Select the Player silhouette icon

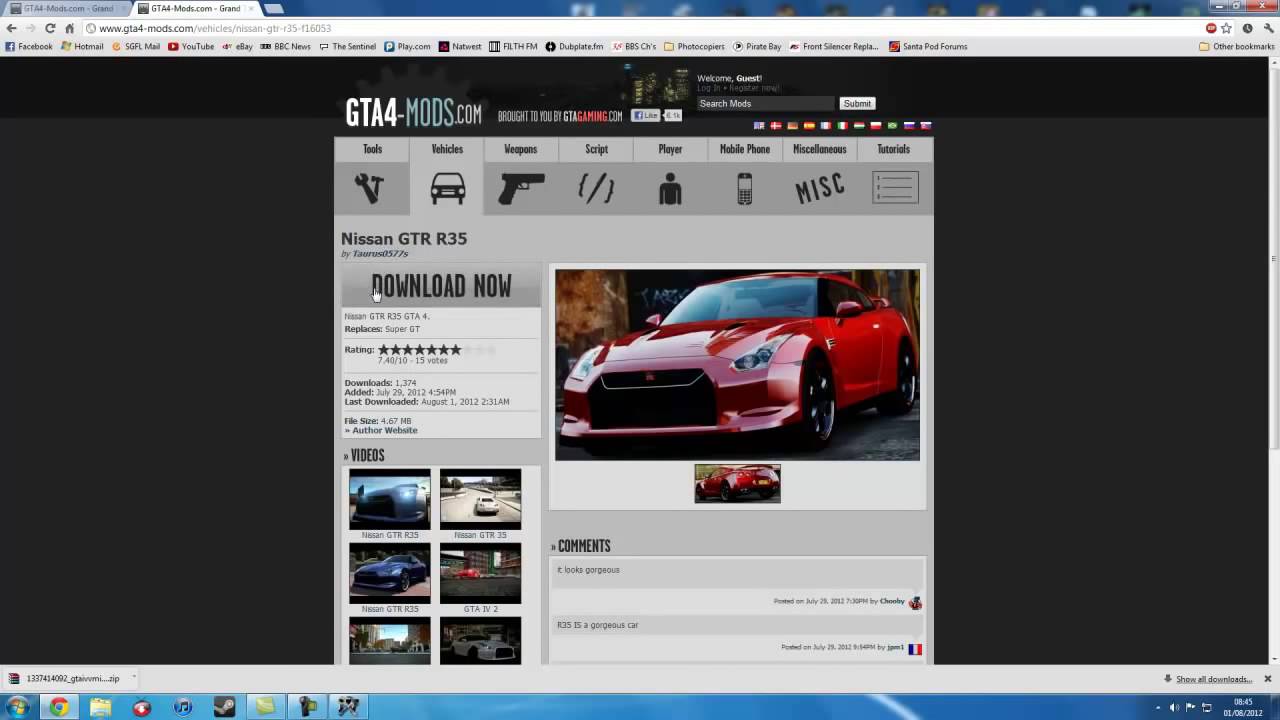click(x=670, y=188)
